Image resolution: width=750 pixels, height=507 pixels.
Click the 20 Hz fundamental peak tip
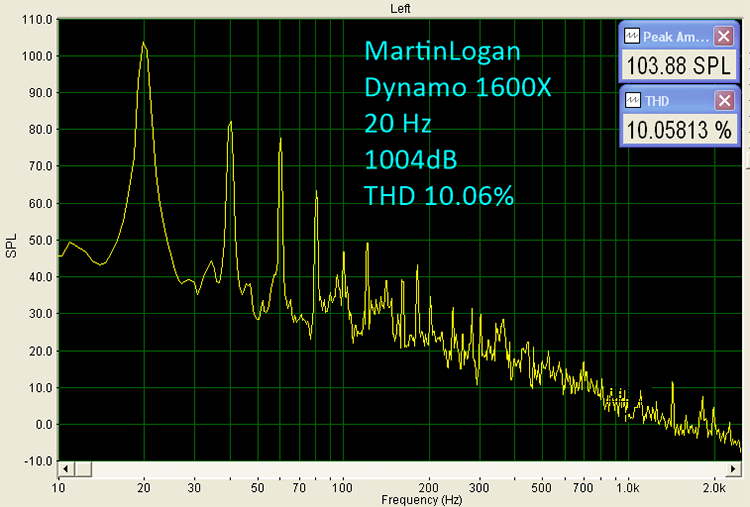coord(144,43)
